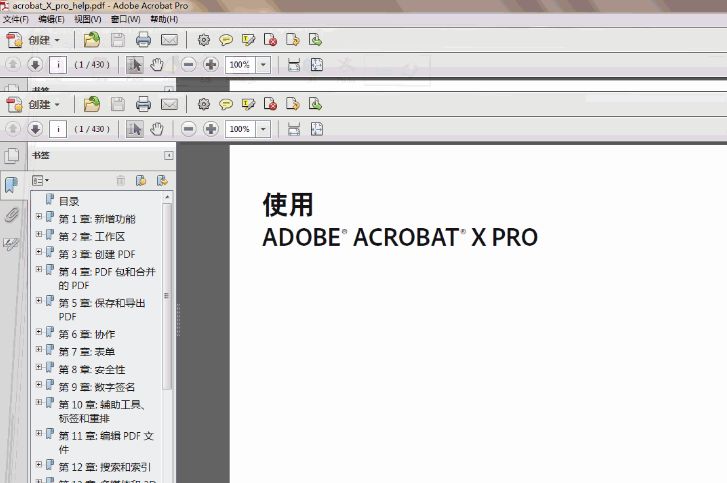Screen dimensions: 727x483
Task: Activate the Select tool in the lower toolbar
Action: (x=135, y=129)
